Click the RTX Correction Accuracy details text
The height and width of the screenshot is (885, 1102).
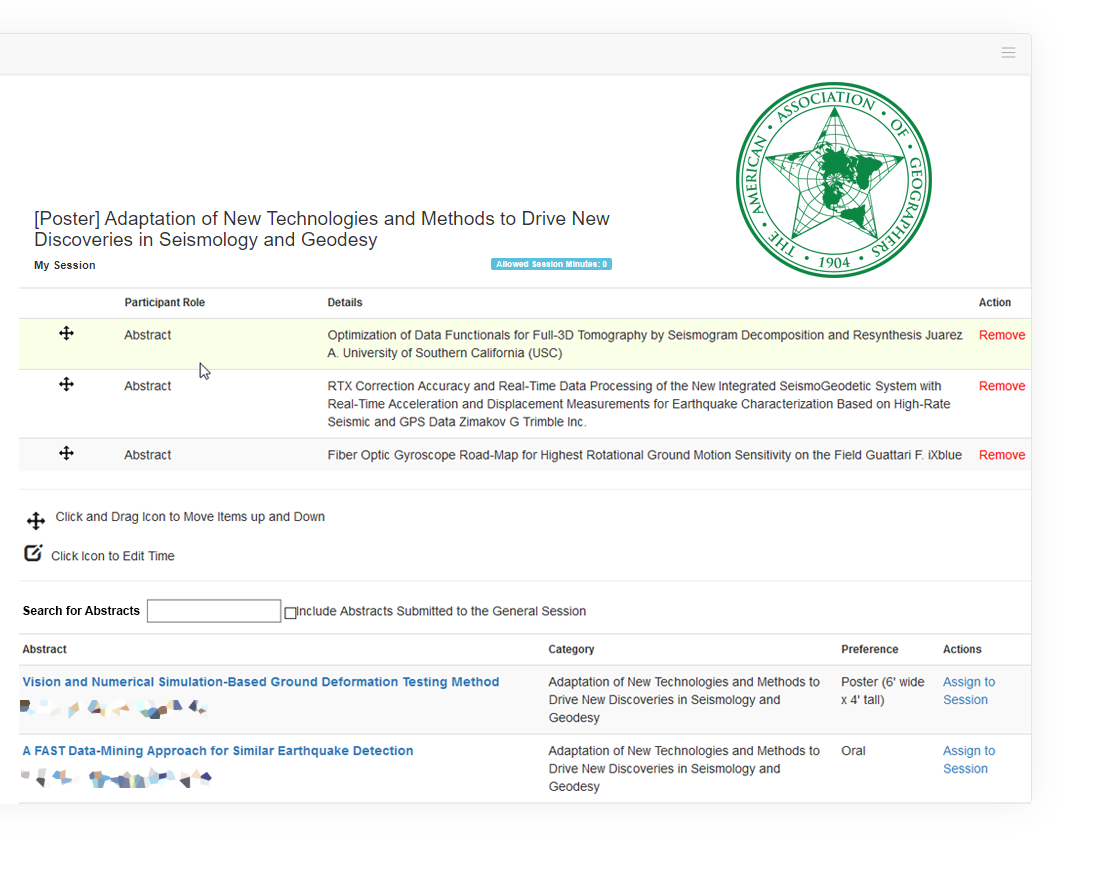click(x=639, y=403)
